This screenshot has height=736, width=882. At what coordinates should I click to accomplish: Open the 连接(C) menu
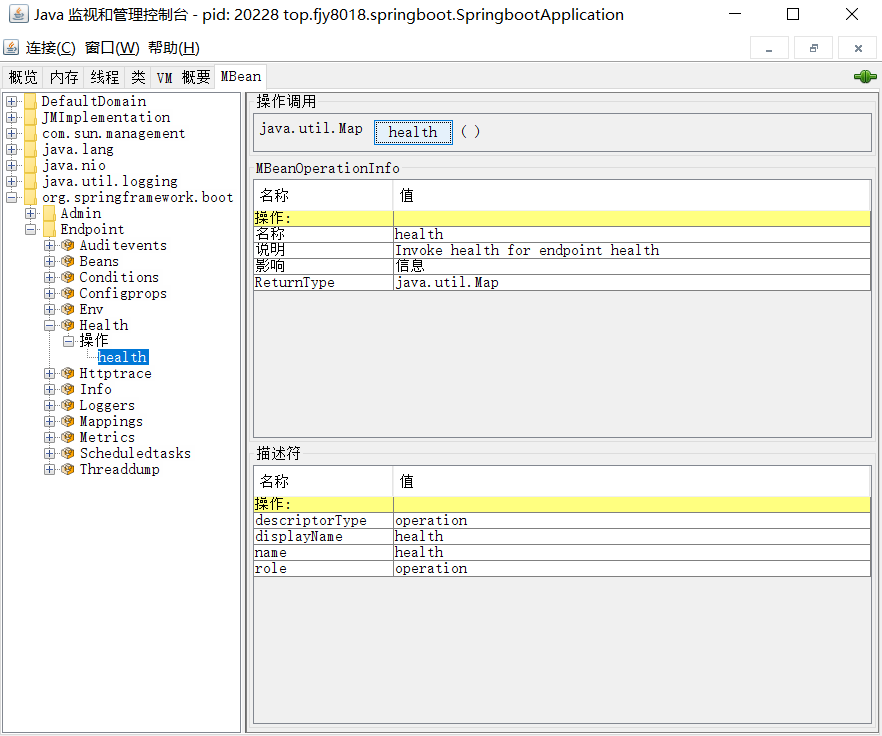pyautogui.click(x=50, y=48)
